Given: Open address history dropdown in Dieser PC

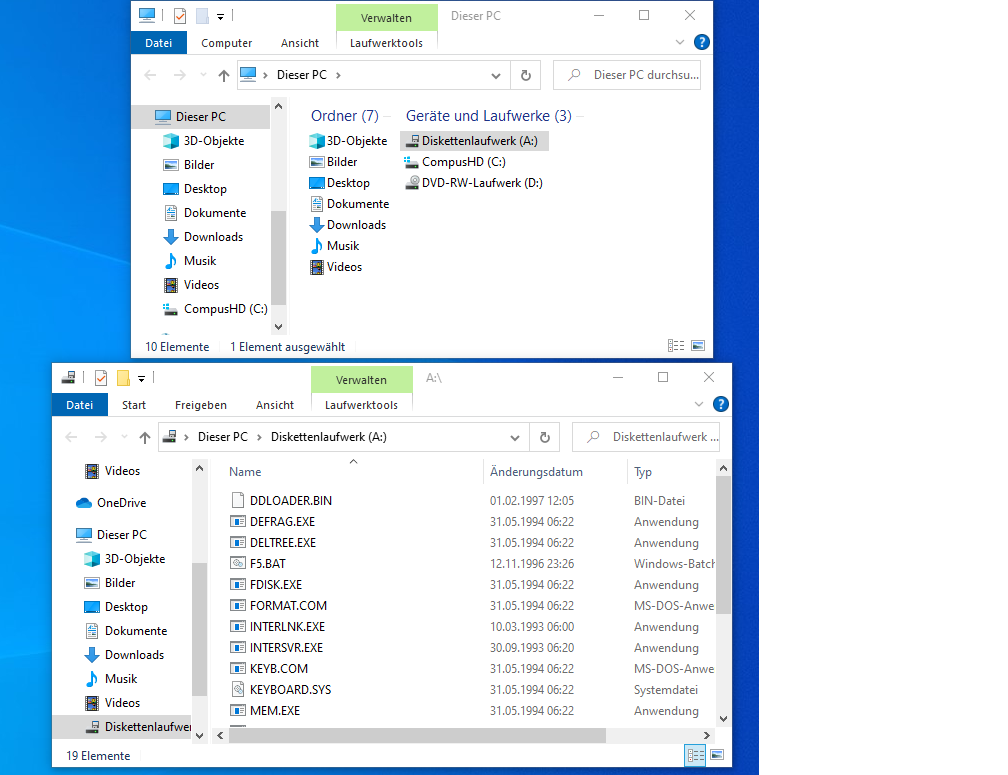Looking at the screenshot, I should [496, 76].
